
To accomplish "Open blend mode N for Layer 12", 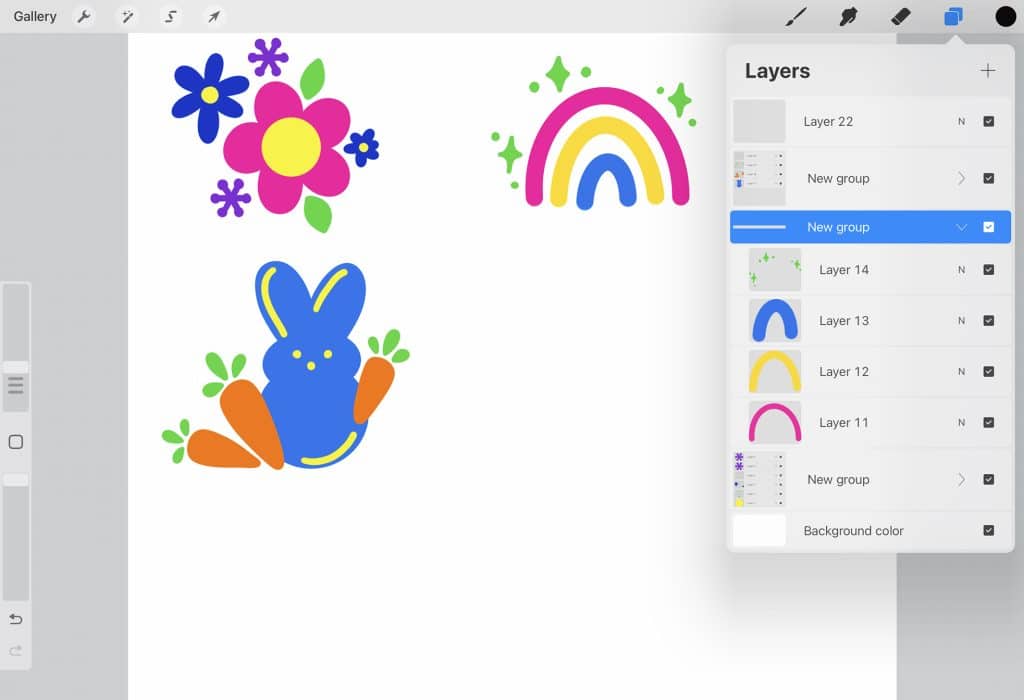I will 961,372.
